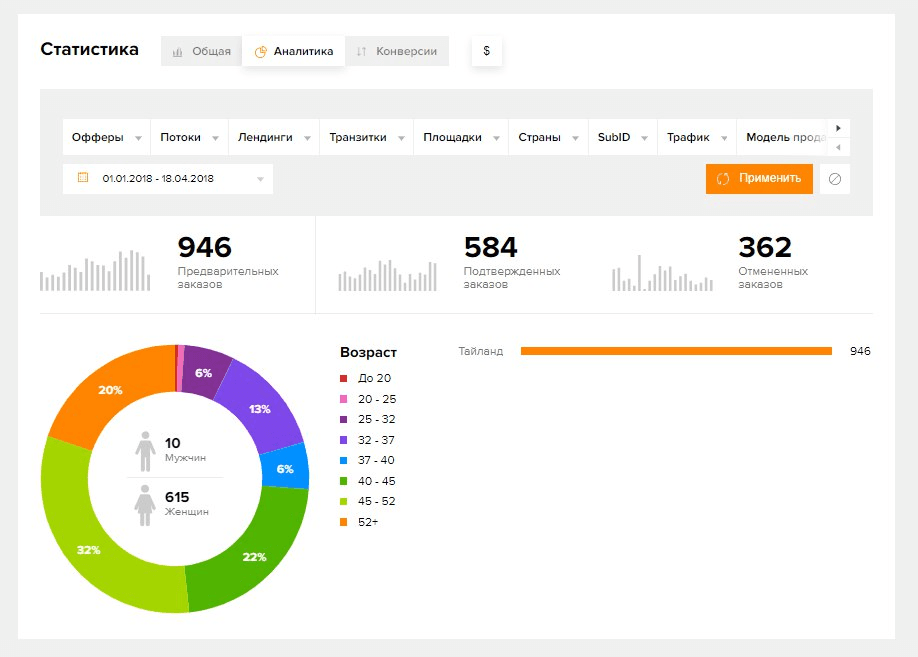Expand the Площадки filter dropdown
Screen dimensions: 918x657
tap(461, 138)
